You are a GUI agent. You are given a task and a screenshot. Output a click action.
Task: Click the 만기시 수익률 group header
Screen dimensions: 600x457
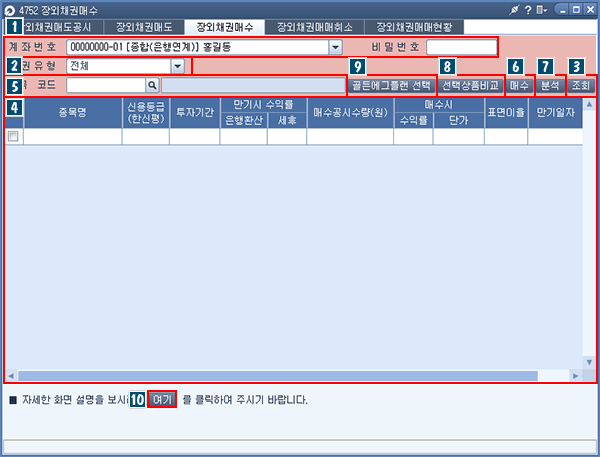tap(264, 105)
